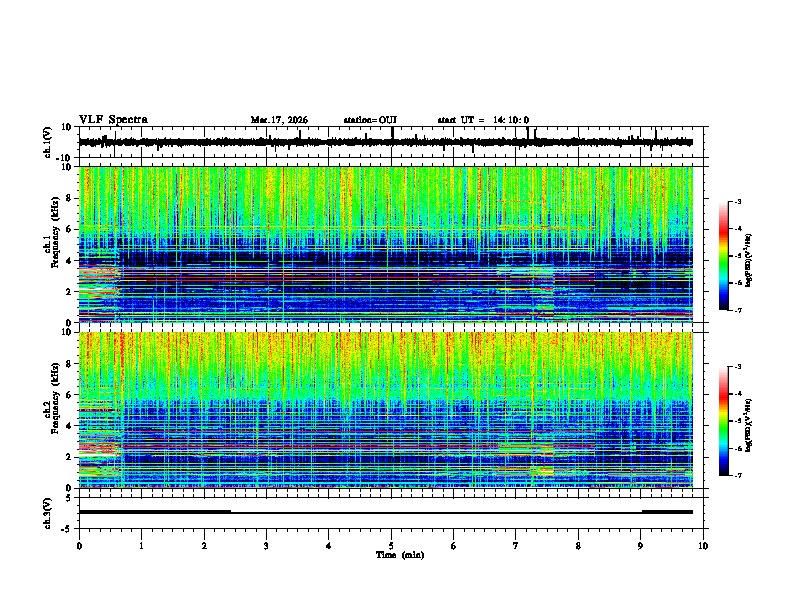Click the '-7' label on ch.2 color scale
Screen dimensions: 792x612
737,475
